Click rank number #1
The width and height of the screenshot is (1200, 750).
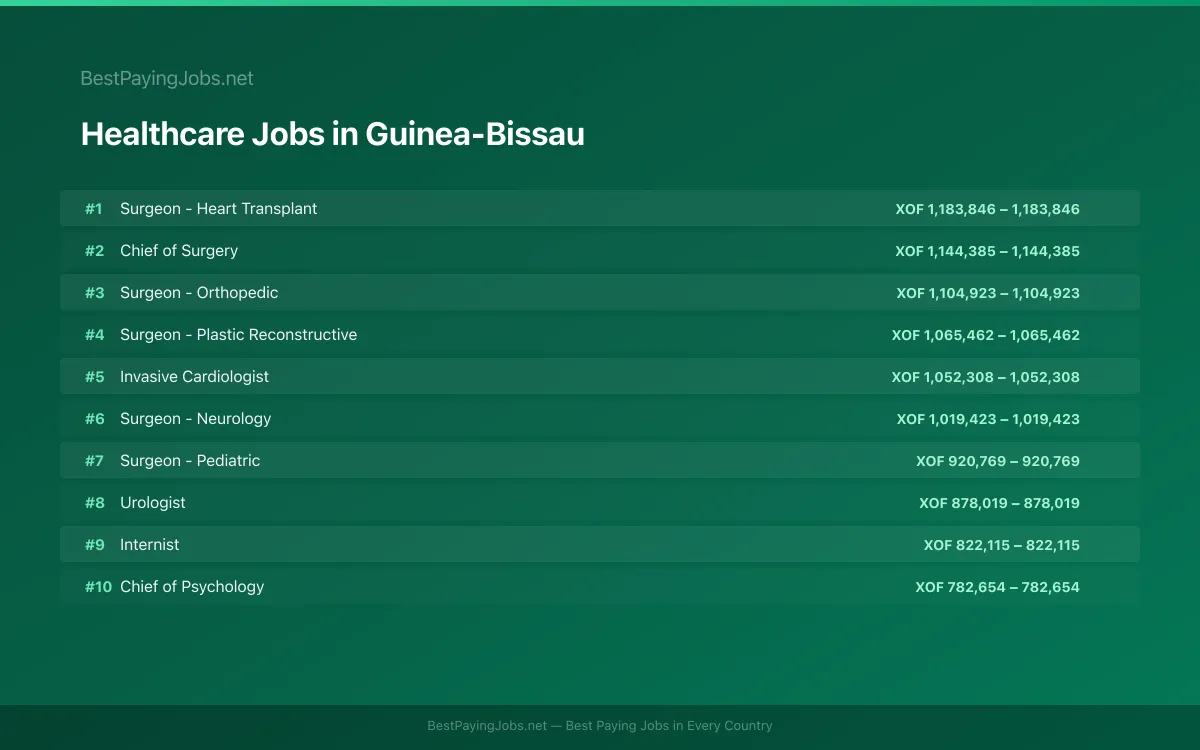93,209
